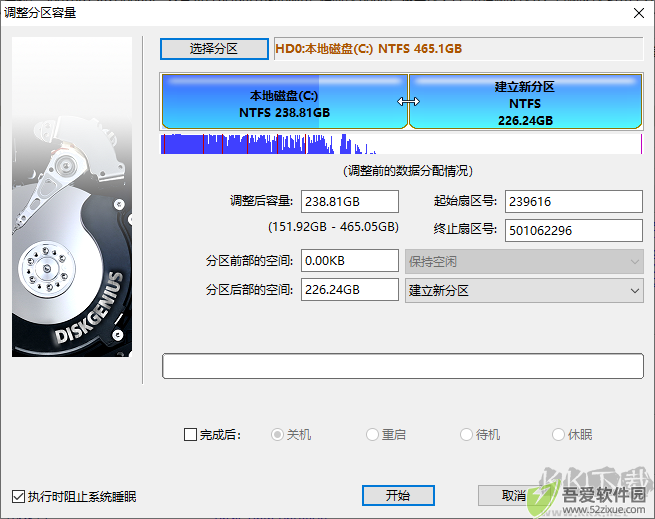
Task: Select the 建立新分区 NTFS partition block
Action: [x=525, y=102]
